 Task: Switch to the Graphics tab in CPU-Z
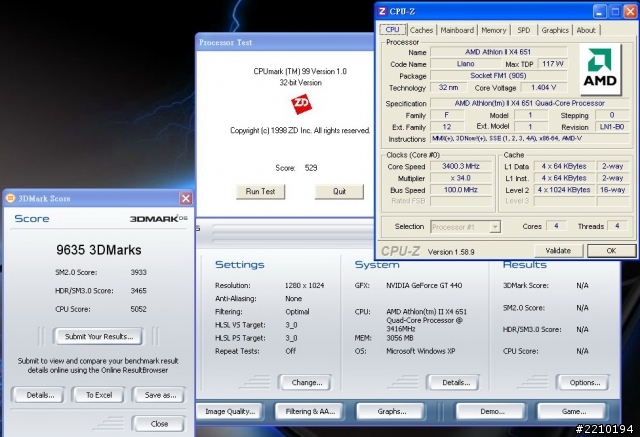pos(555,30)
